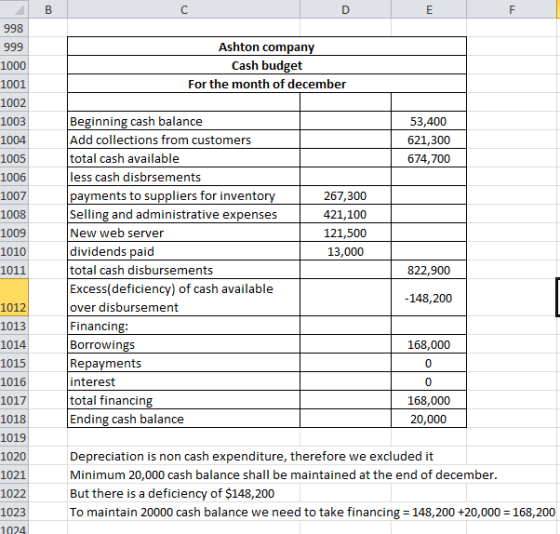
Task: Select the 121,500 value cell
Action: pos(345,233)
